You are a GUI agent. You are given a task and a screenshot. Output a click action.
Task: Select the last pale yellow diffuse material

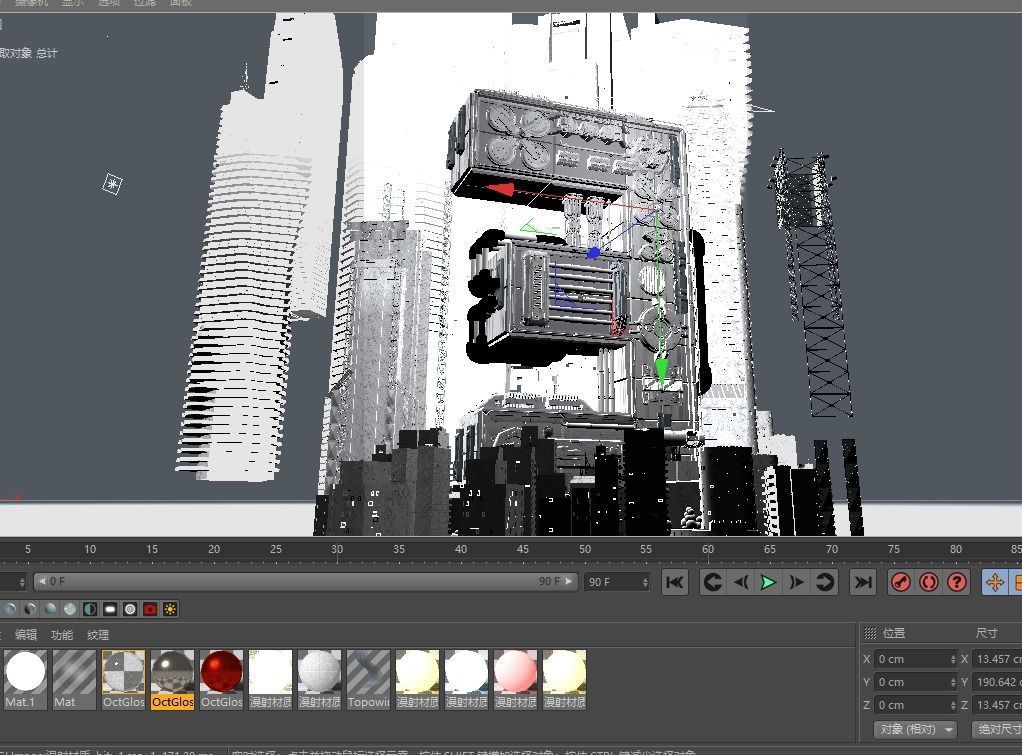[564, 679]
